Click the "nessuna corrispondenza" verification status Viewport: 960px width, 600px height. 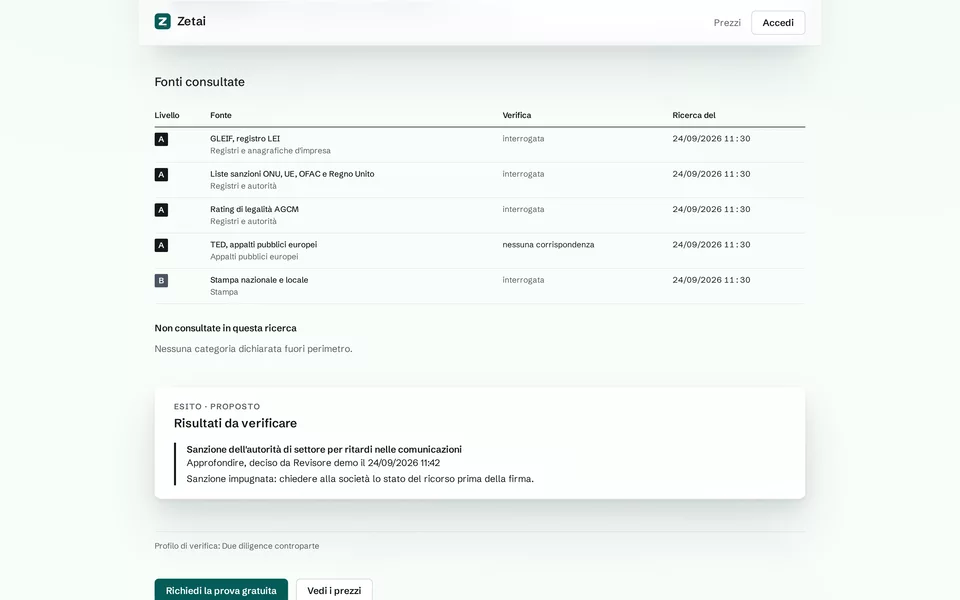548,244
